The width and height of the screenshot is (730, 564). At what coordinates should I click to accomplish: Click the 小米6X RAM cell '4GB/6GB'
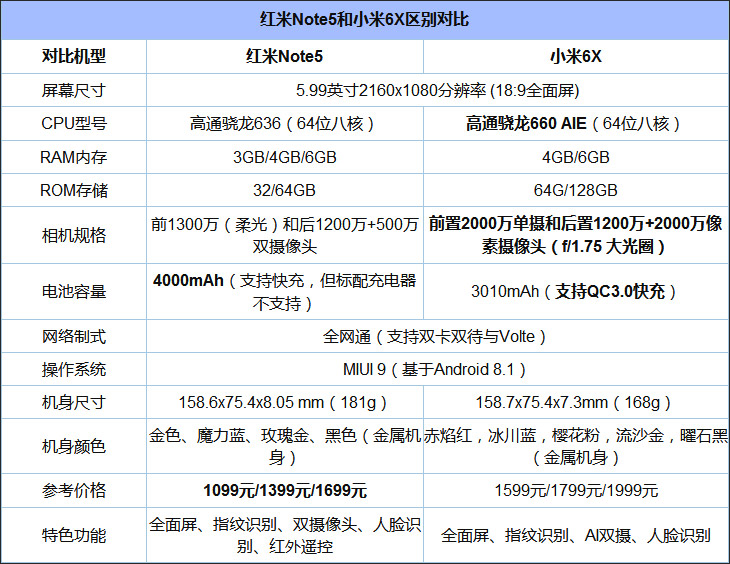[x=576, y=157]
